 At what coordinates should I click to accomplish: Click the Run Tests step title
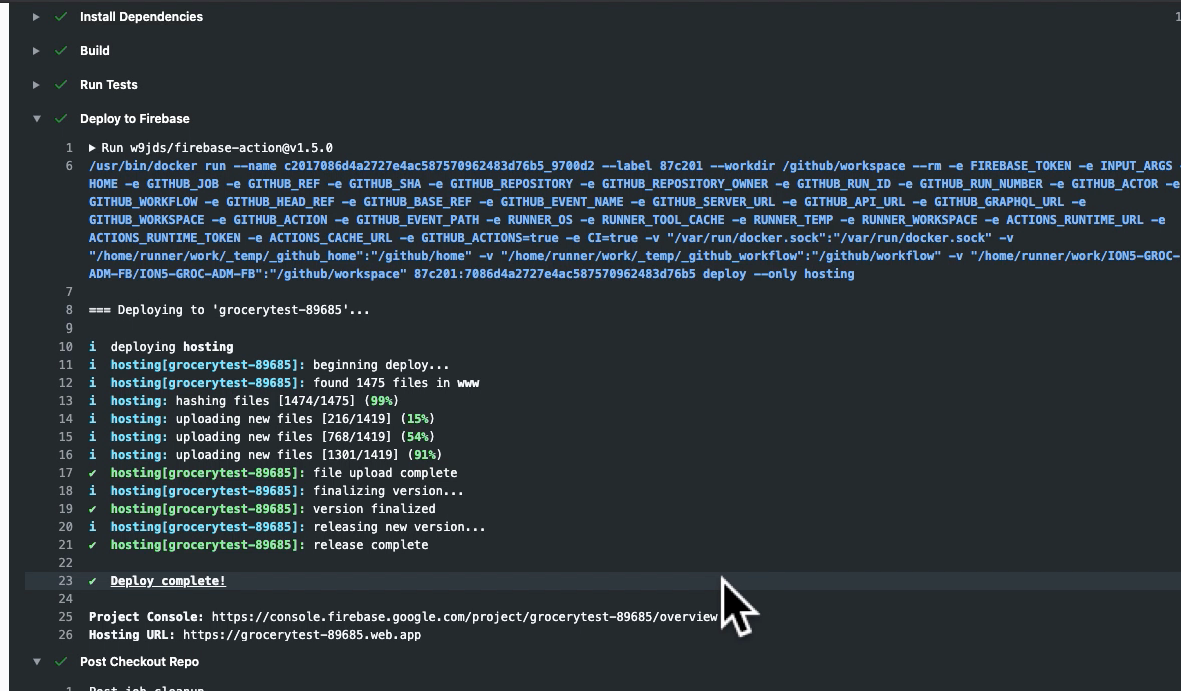pyautogui.click(x=108, y=84)
